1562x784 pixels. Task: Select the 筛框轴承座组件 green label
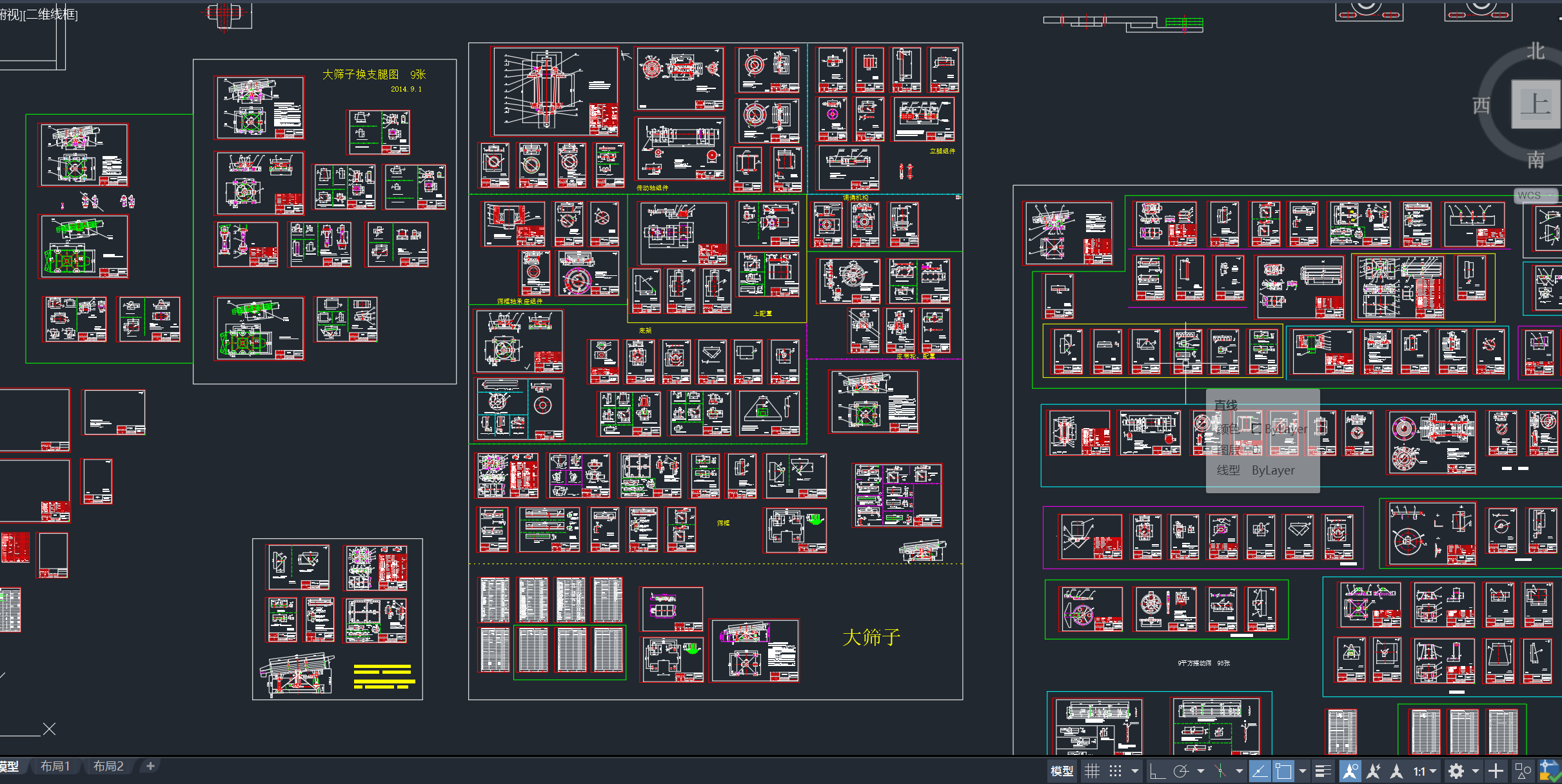[520, 301]
